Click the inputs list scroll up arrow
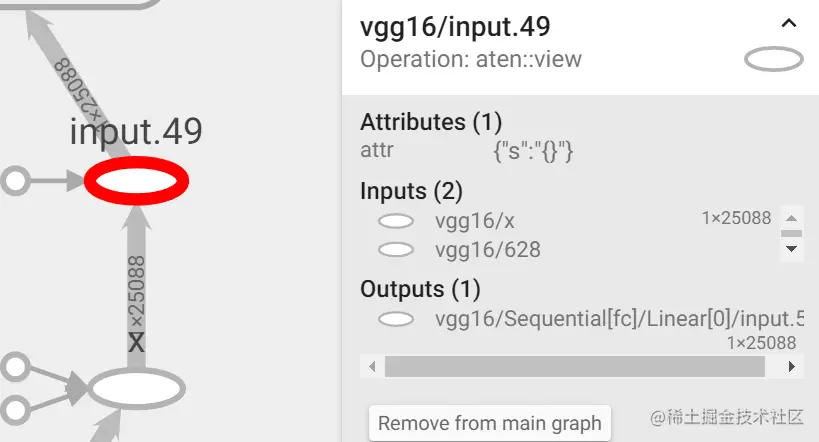 [x=791, y=218]
